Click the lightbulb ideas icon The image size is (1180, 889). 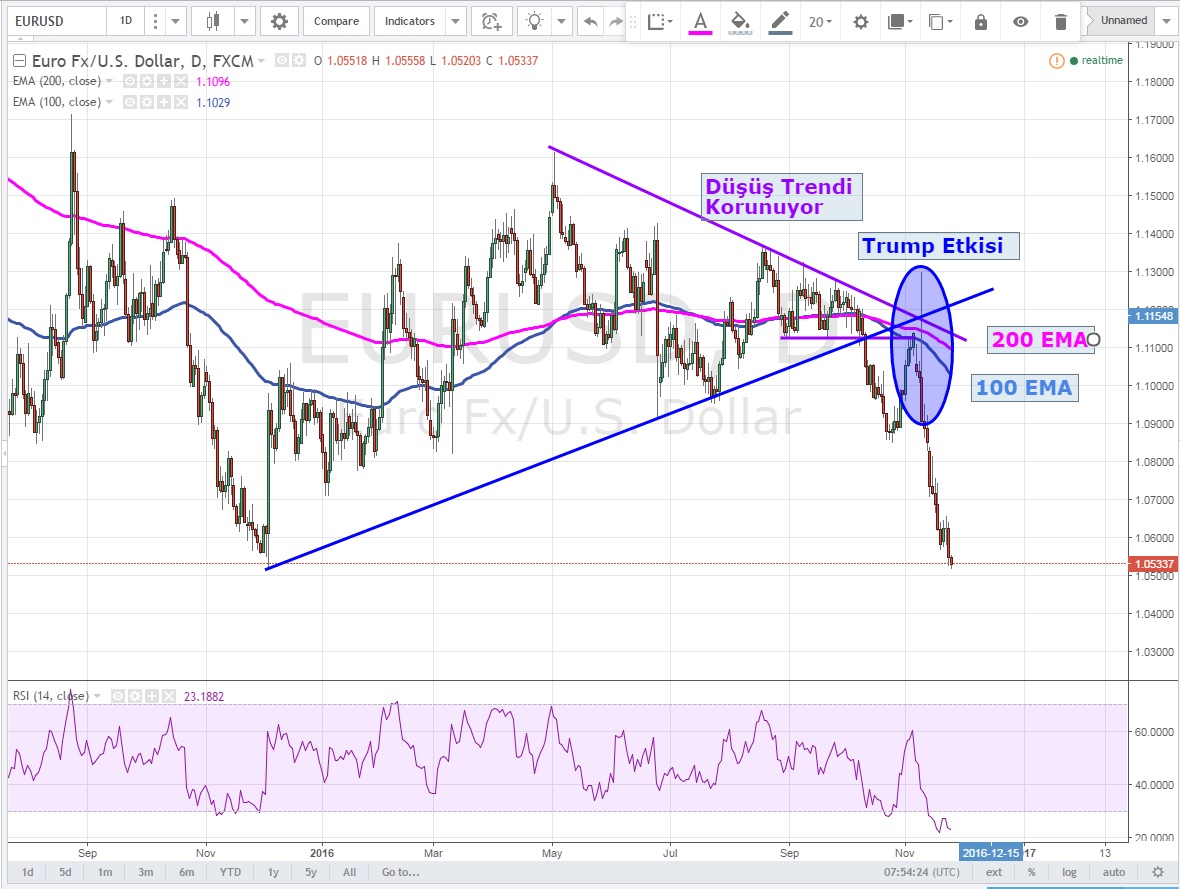(537, 21)
